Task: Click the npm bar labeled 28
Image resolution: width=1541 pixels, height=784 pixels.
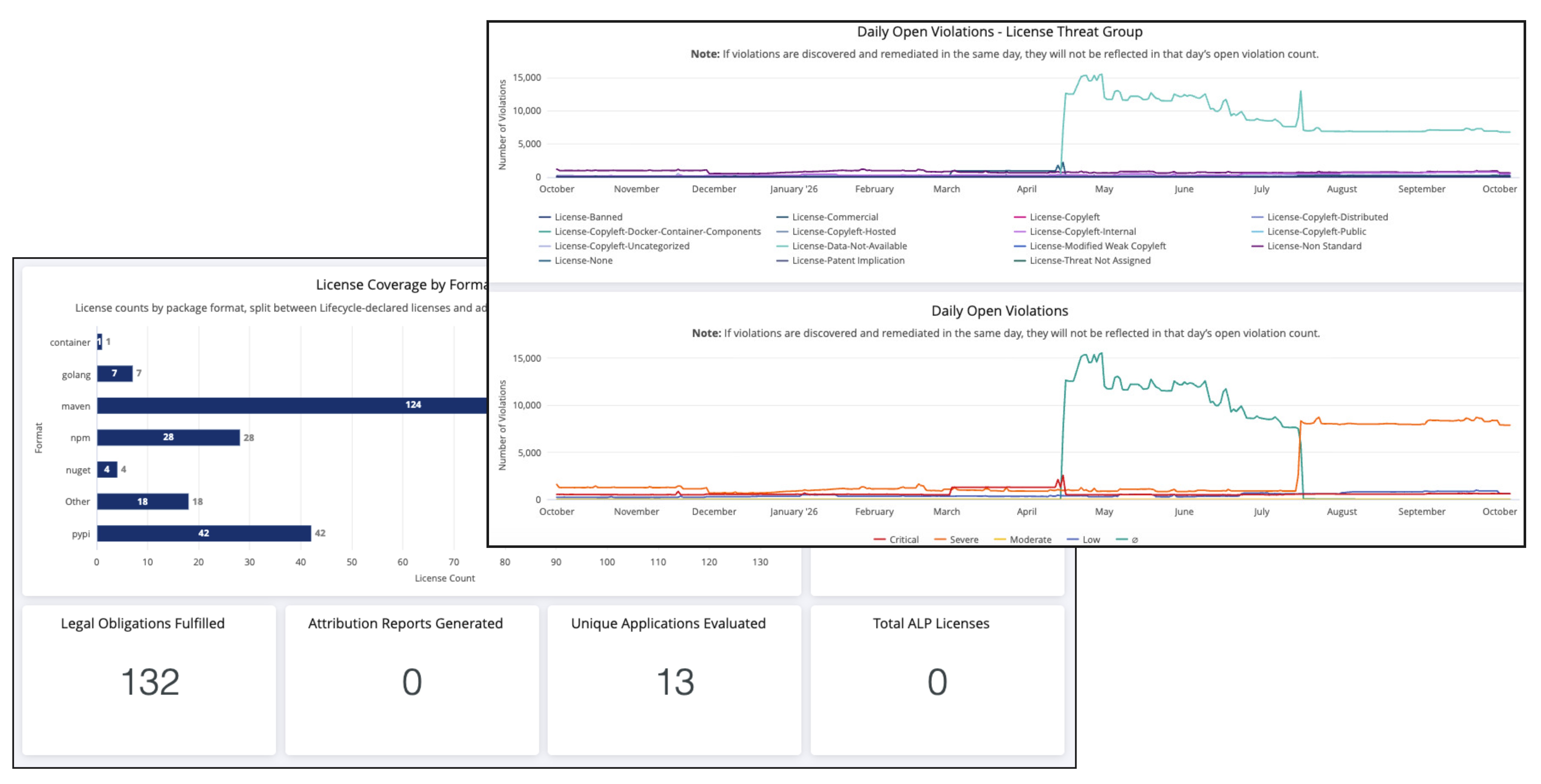Action: pos(169,437)
